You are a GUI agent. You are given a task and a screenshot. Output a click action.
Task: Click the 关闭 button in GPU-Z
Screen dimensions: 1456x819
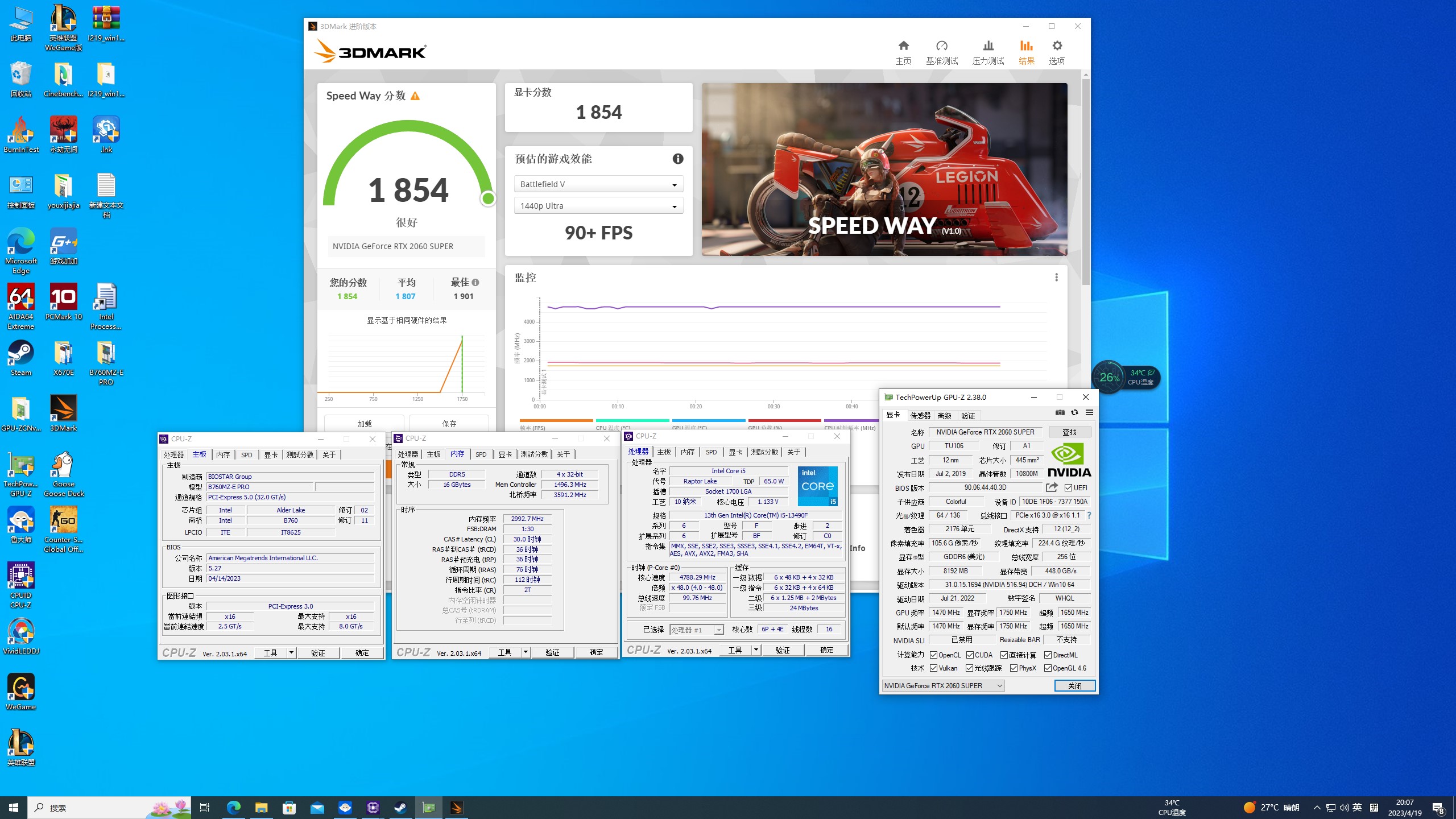tap(1074, 686)
